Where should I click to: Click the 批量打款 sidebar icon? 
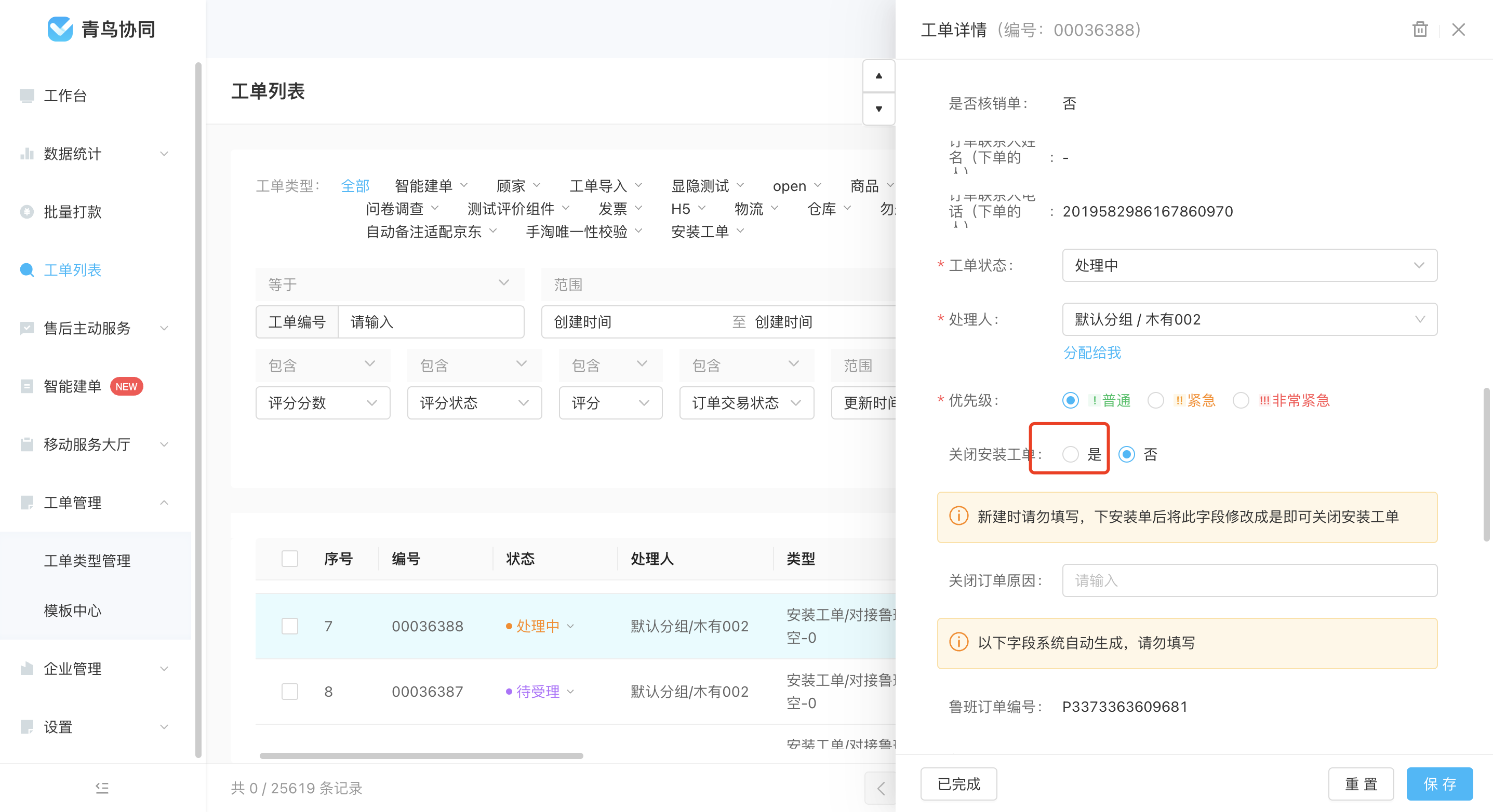tap(26, 212)
